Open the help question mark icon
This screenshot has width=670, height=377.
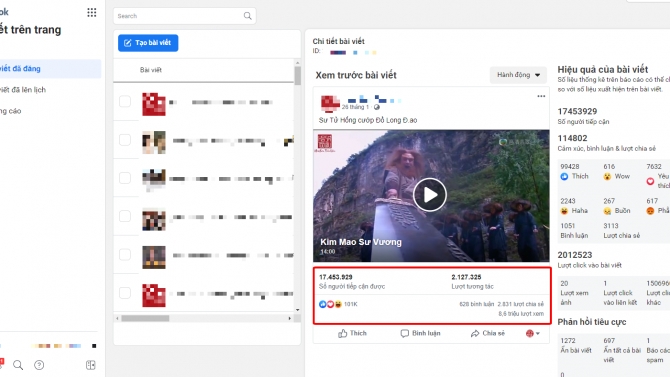(x=39, y=365)
